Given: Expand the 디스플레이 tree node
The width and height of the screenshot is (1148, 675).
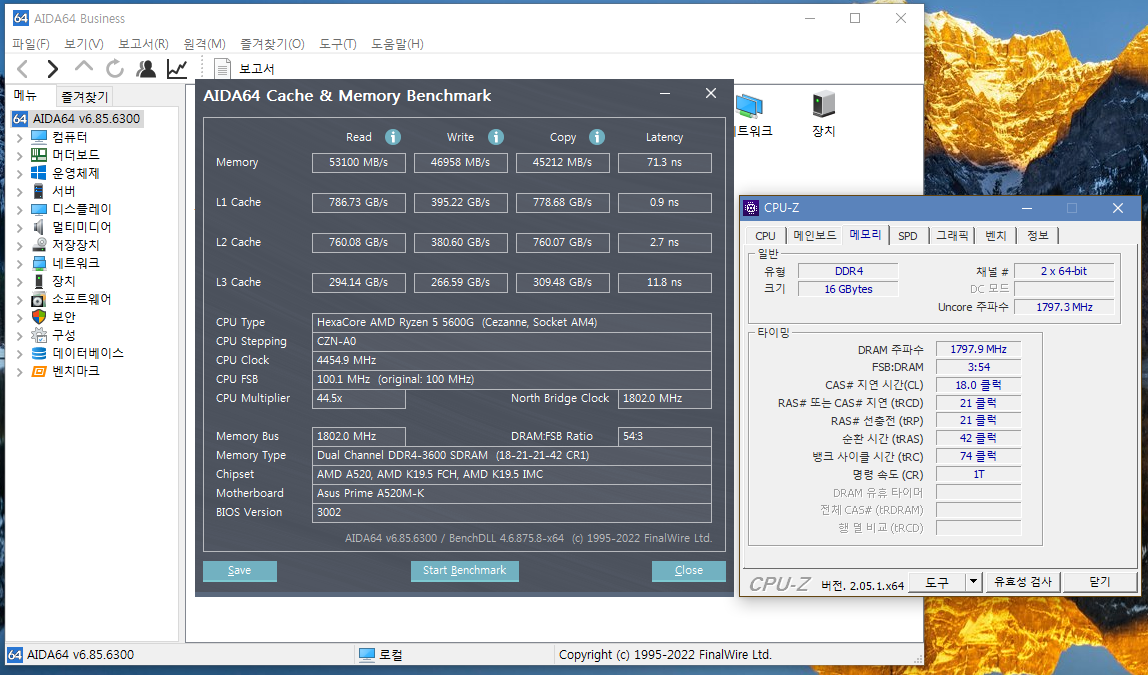Looking at the screenshot, I should (x=19, y=210).
